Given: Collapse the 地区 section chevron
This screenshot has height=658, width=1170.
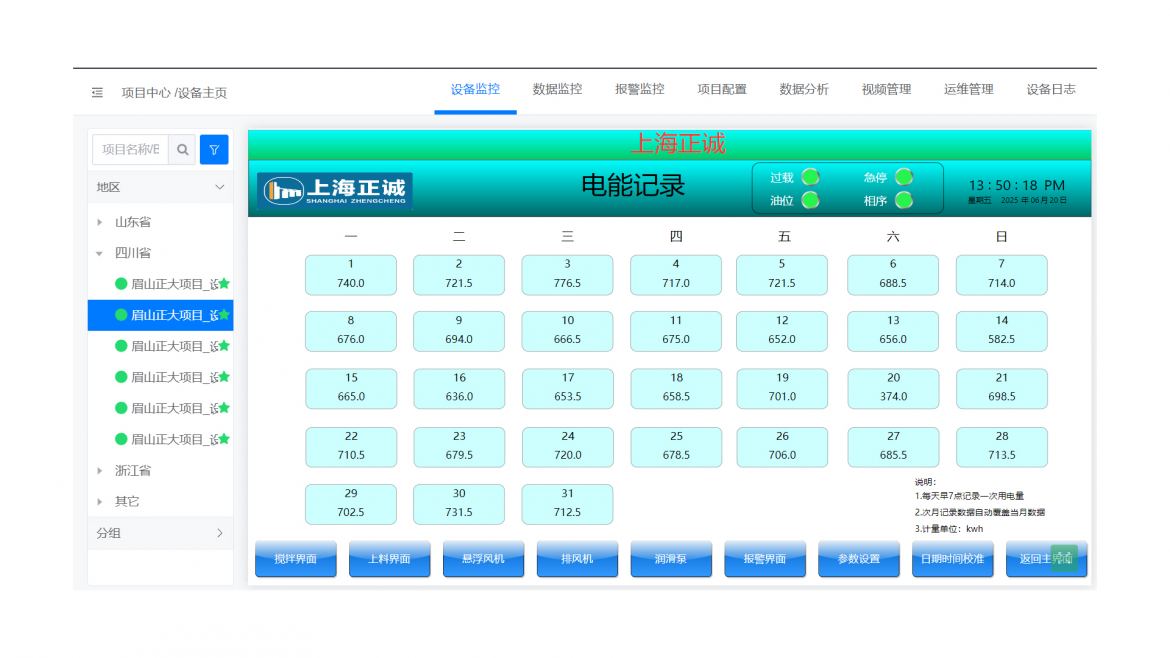Looking at the screenshot, I should click(220, 187).
